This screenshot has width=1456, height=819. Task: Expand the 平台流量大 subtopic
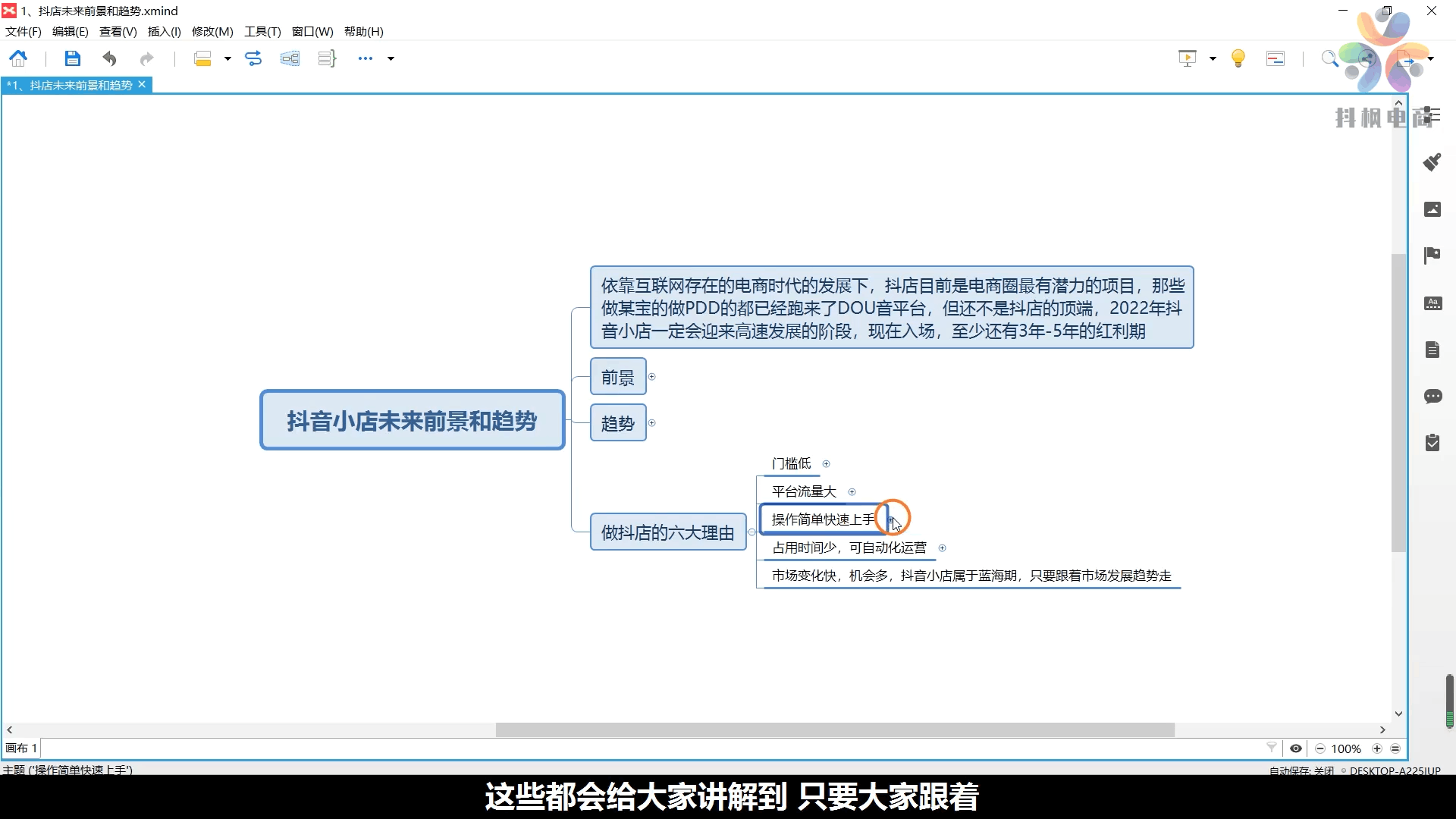[852, 492]
